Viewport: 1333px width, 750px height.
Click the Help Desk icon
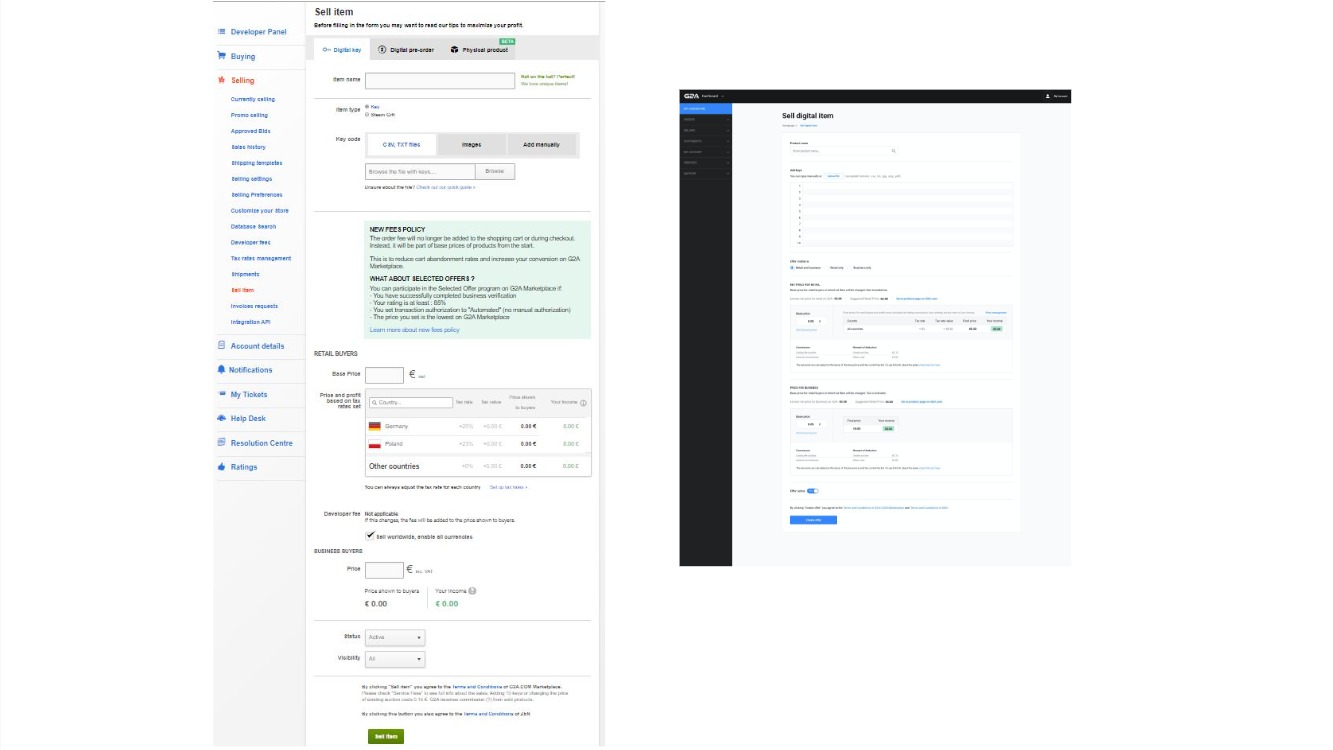(x=221, y=418)
